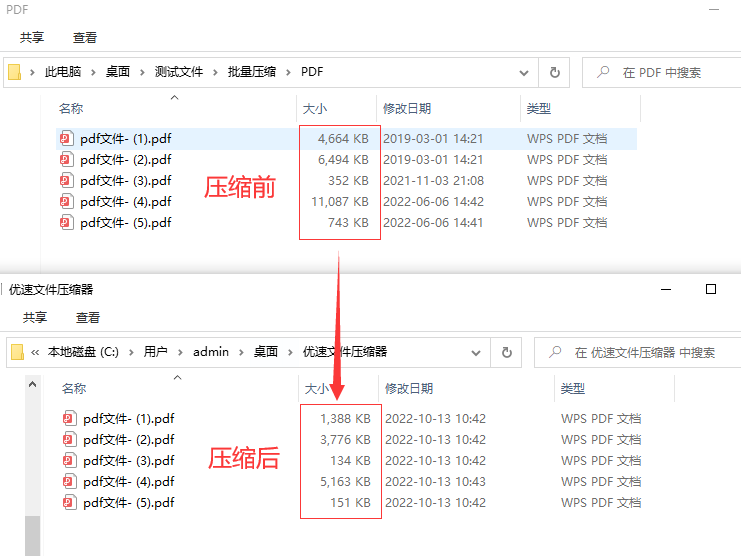Click search magnifier in 优速文件压缩器 window
The height and width of the screenshot is (556, 741).
click(x=555, y=352)
